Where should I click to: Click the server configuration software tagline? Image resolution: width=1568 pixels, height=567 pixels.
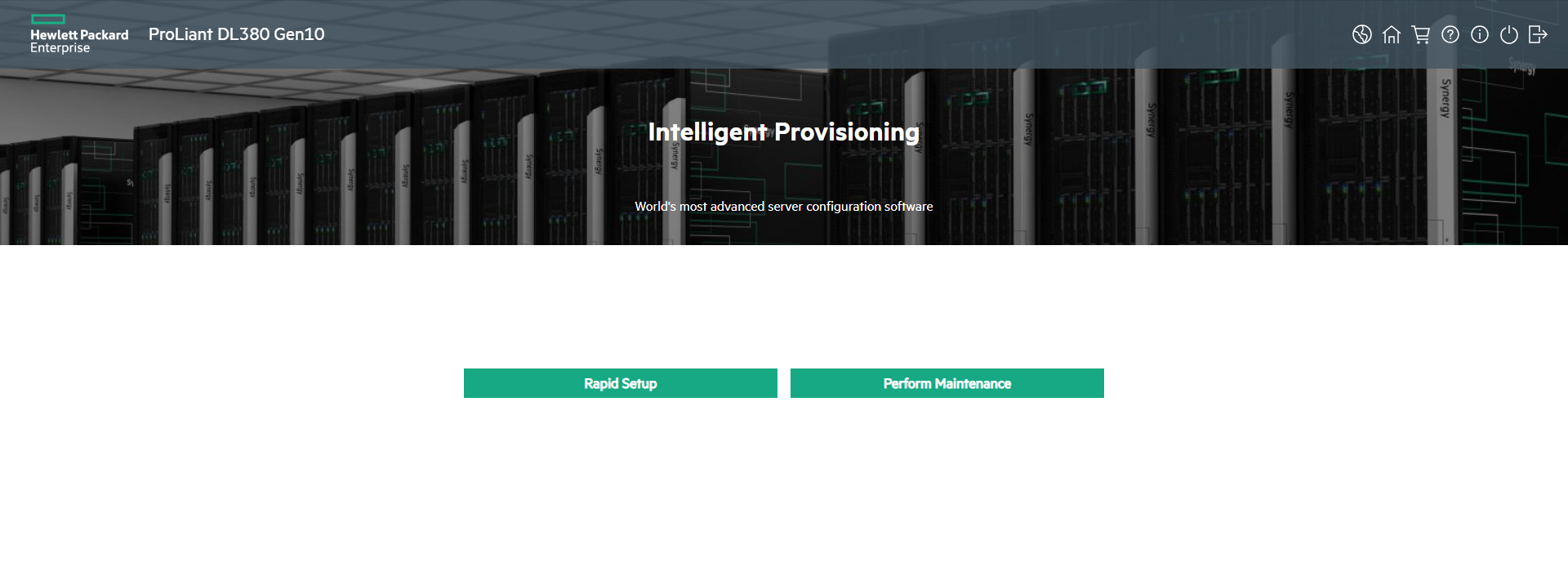coord(783,207)
